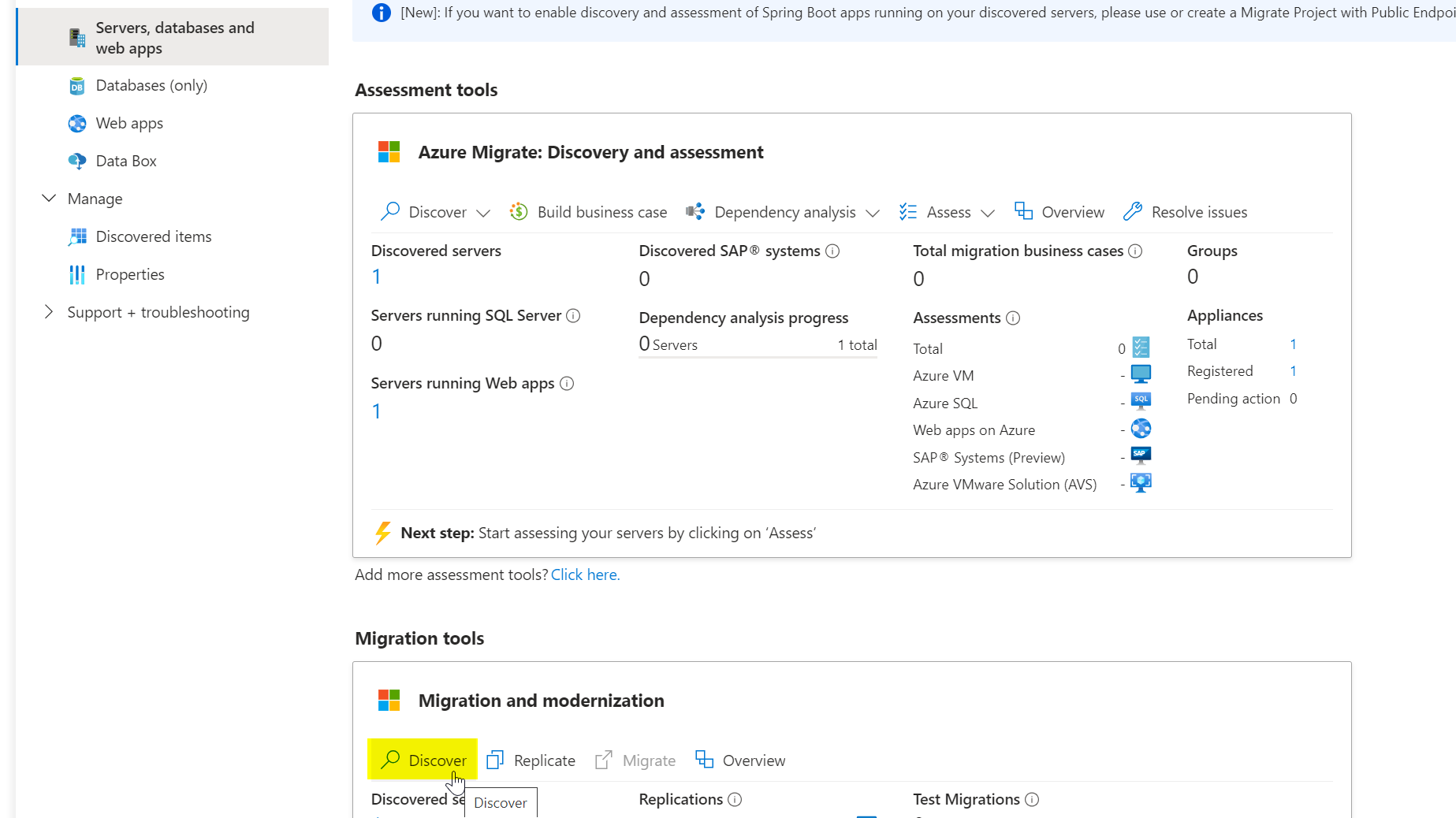Click the Resolve issues wrench icon

pyautogui.click(x=1133, y=211)
